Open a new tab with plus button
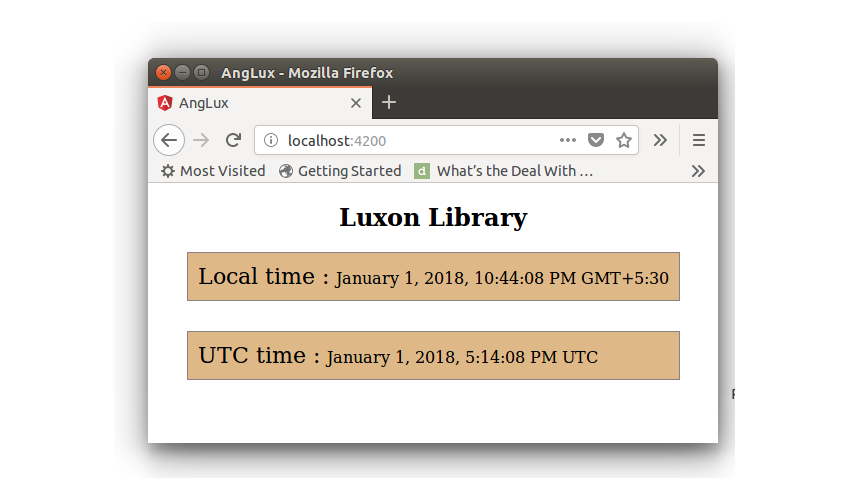The width and height of the screenshot is (850, 500). [x=389, y=102]
